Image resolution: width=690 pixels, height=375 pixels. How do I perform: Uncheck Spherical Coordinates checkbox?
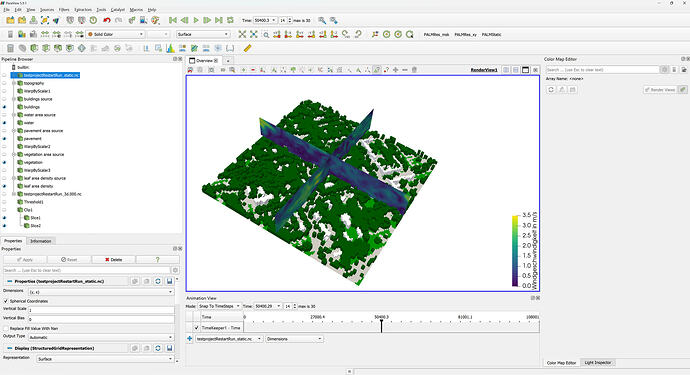coord(6,301)
